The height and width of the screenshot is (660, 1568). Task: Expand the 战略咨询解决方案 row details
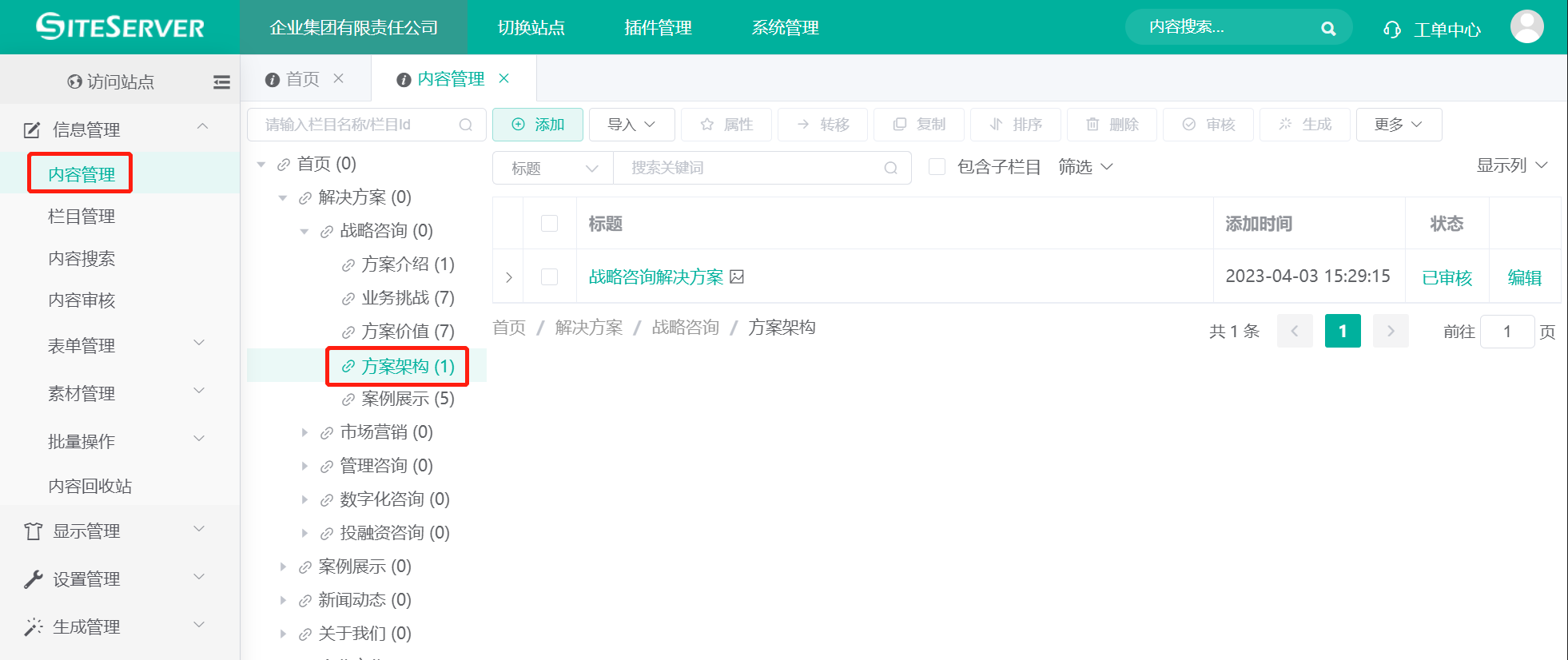click(508, 277)
